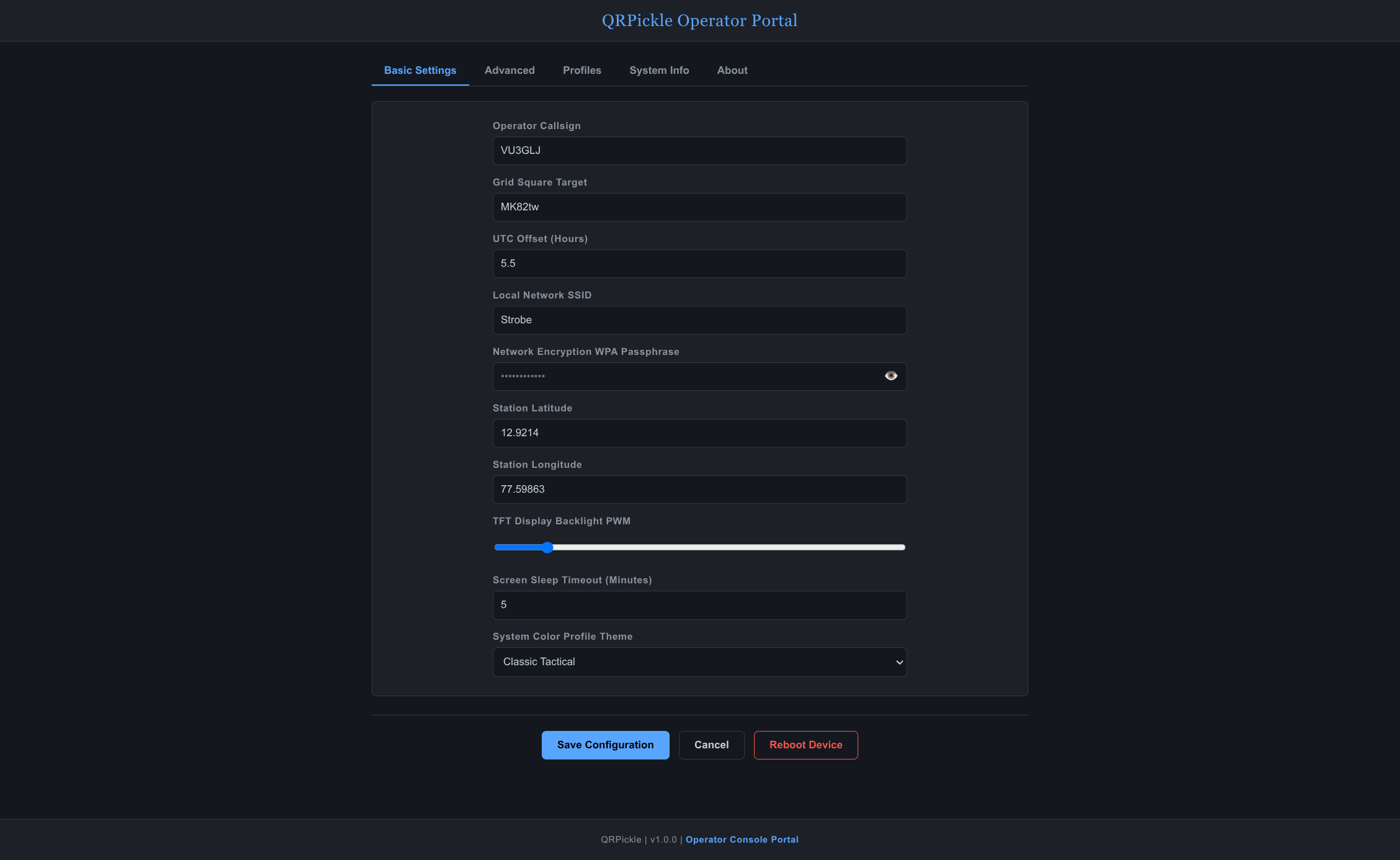Focus the Grid Square Target field

pyautogui.click(x=699, y=207)
